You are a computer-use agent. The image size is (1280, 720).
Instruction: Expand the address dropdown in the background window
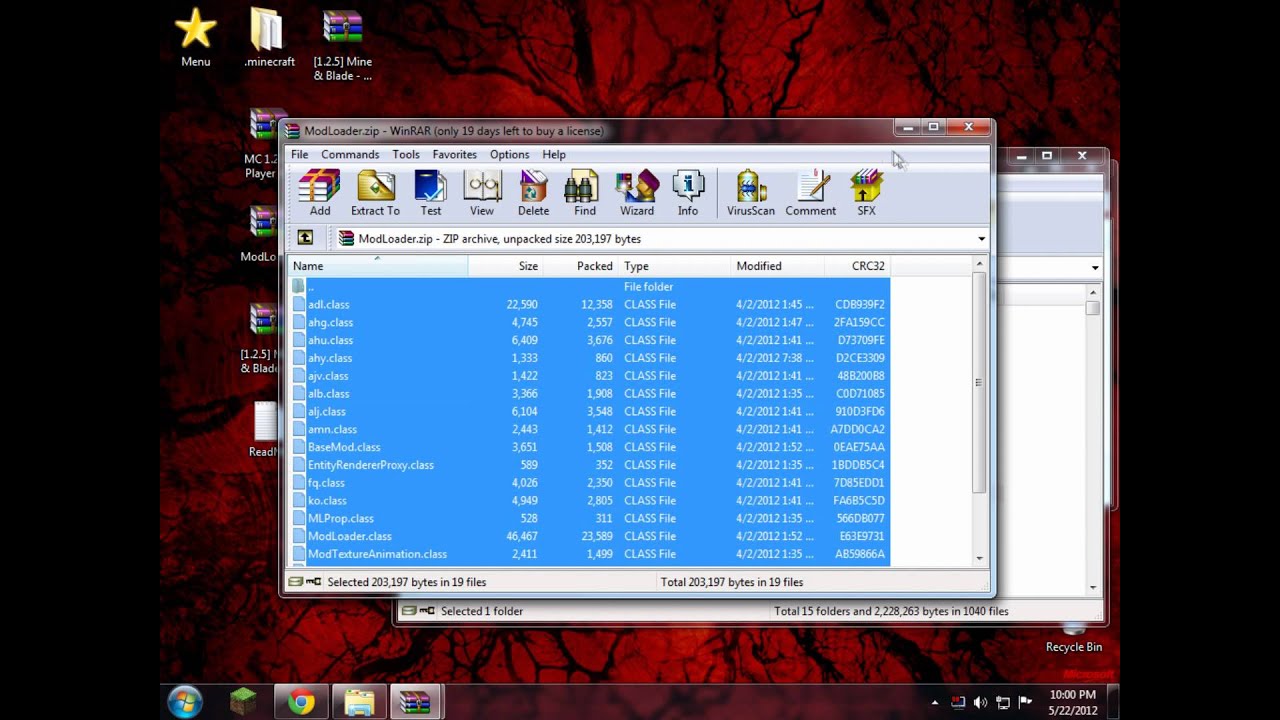tap(1095, 267)
